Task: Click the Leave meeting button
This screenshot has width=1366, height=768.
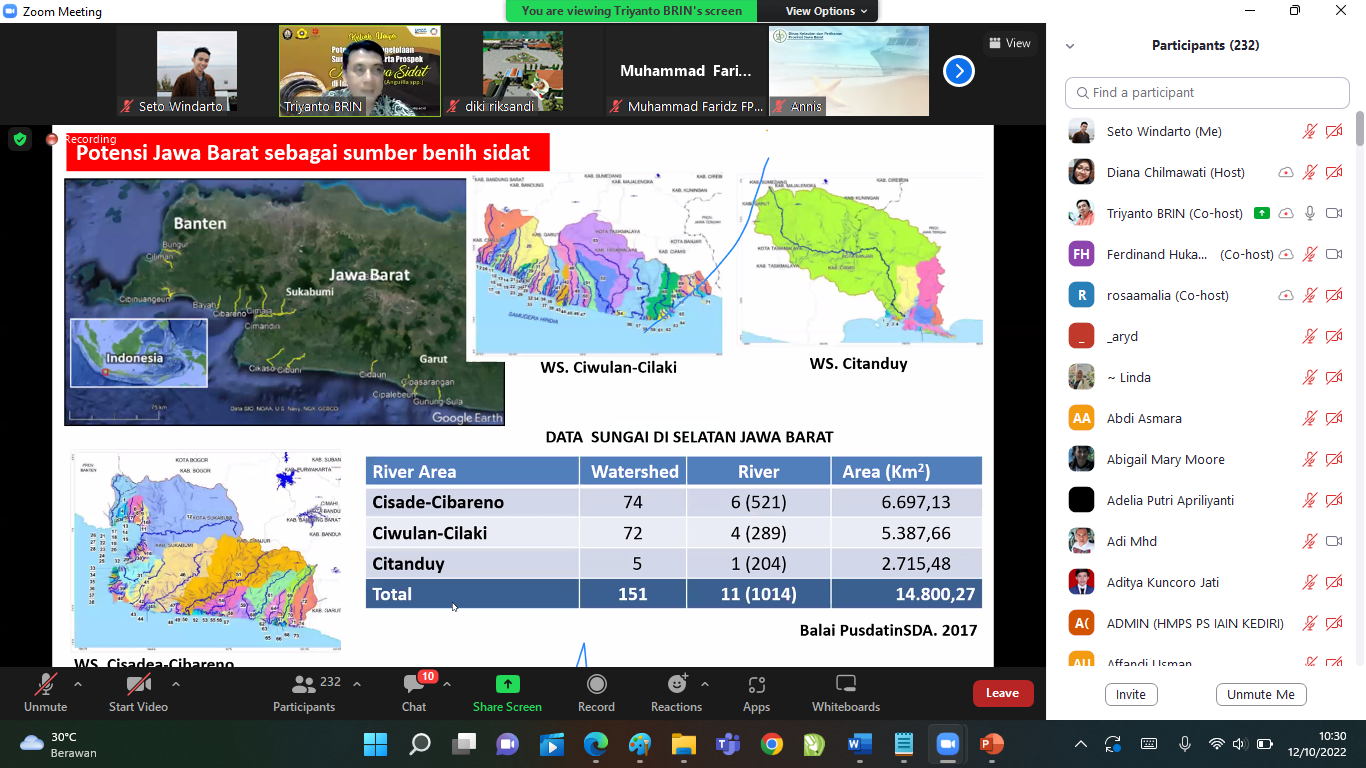Action: click(x=1002, y=693)
